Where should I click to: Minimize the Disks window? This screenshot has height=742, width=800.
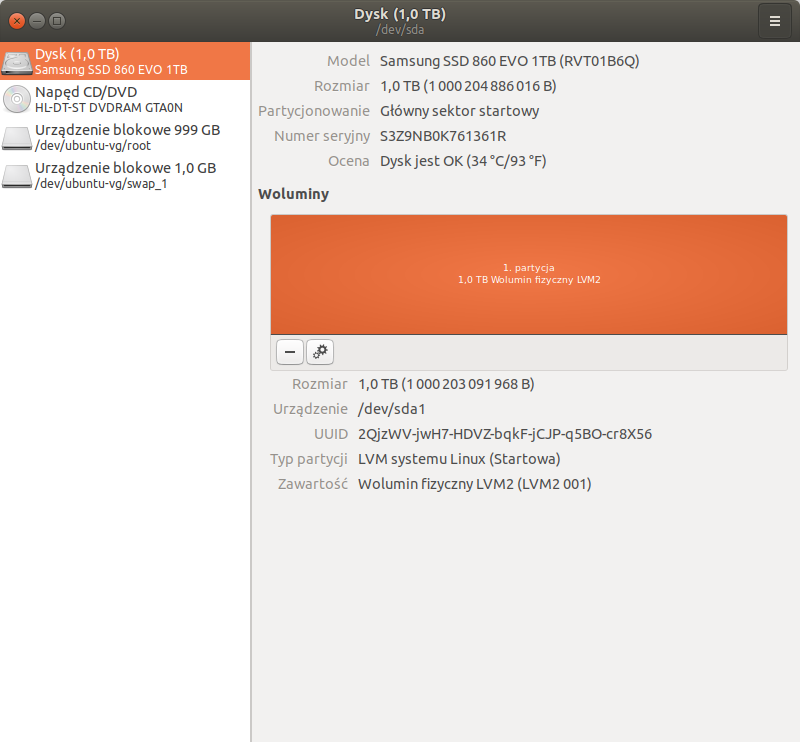(x=37, y=21)
